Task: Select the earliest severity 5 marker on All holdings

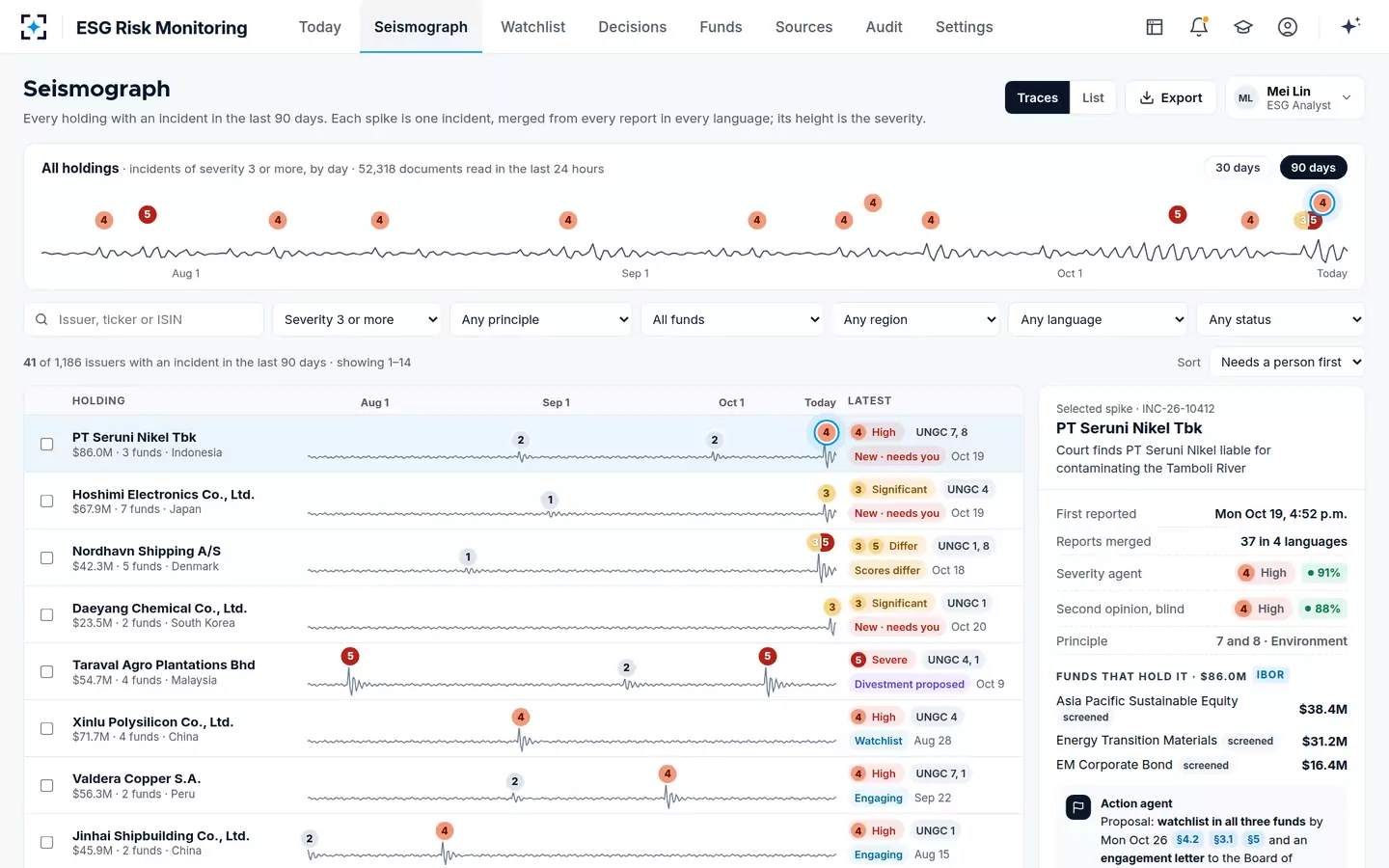Action: point(148,214)
